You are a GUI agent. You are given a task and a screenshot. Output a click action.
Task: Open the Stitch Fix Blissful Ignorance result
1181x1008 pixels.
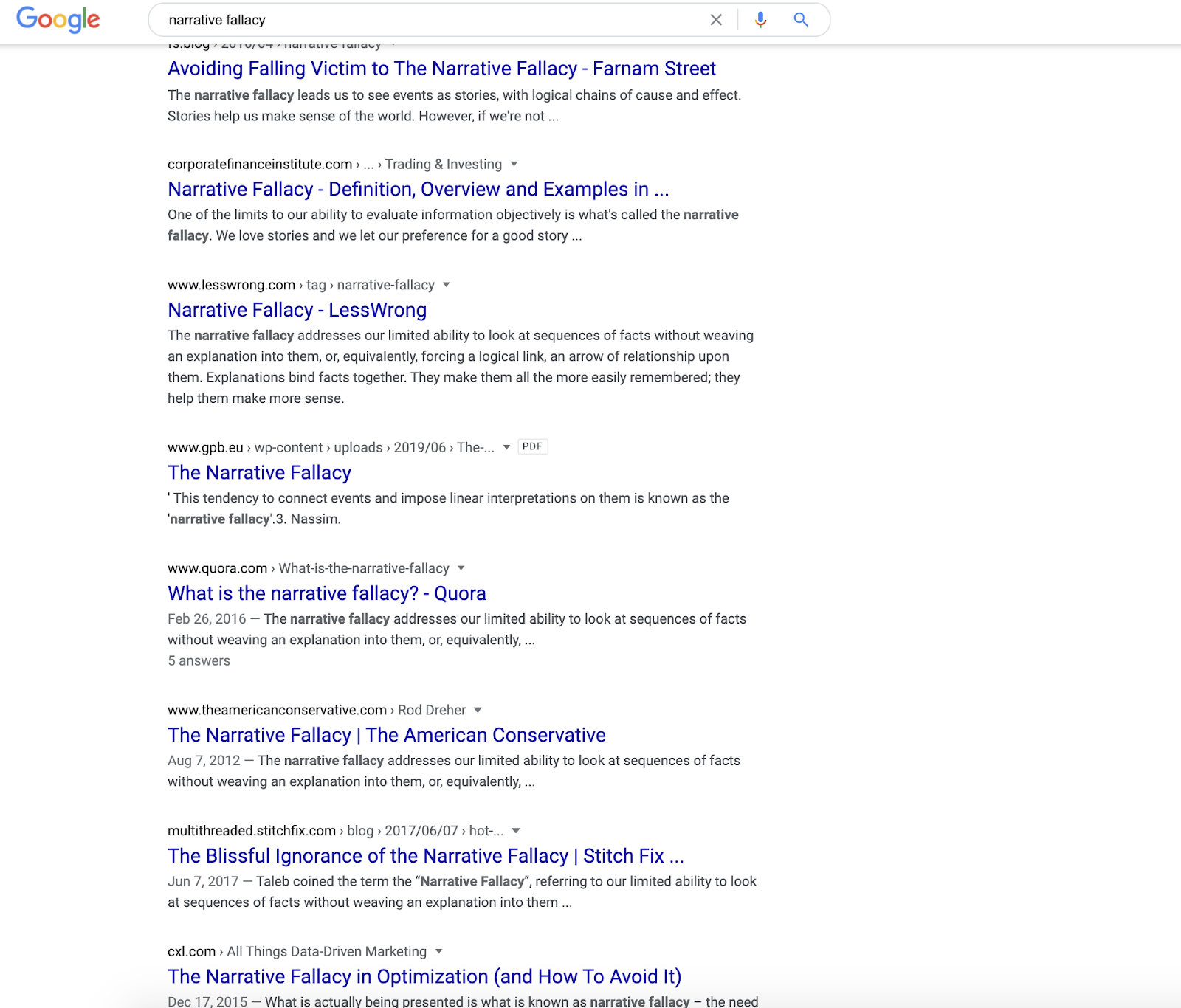426,857
